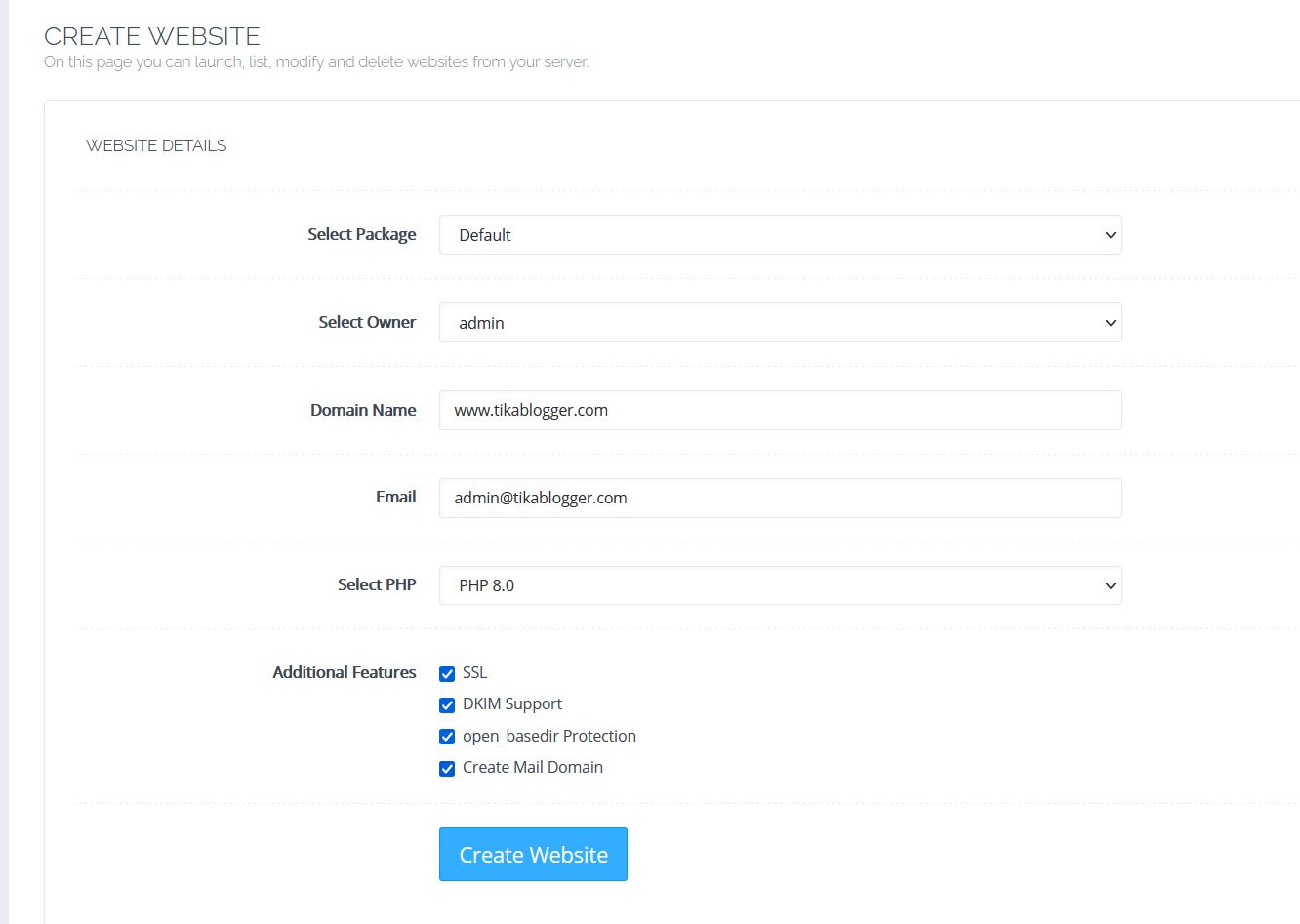Screen dimensions: 1300x924
Task: Toggle open_basedir Protection off
Action: (x=447, y=736)
